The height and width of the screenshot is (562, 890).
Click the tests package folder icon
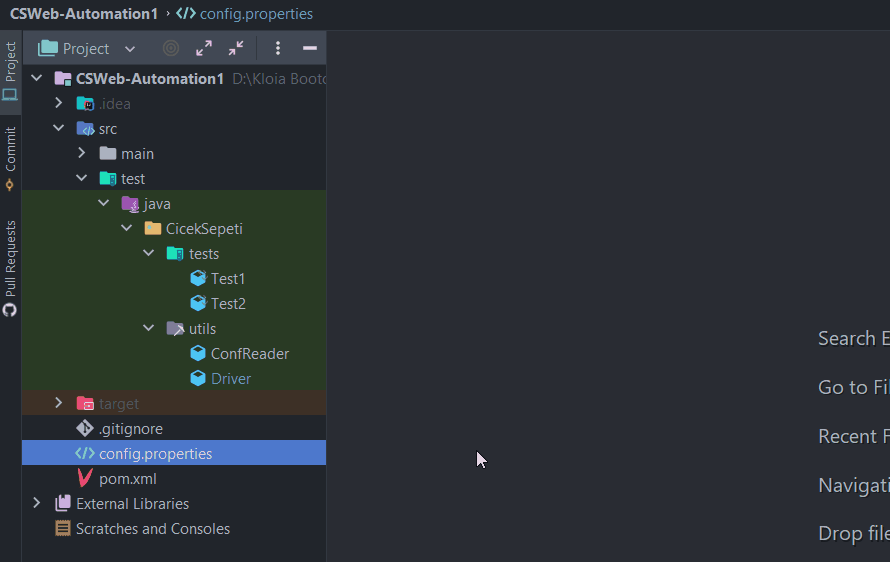tap(175, 253)
